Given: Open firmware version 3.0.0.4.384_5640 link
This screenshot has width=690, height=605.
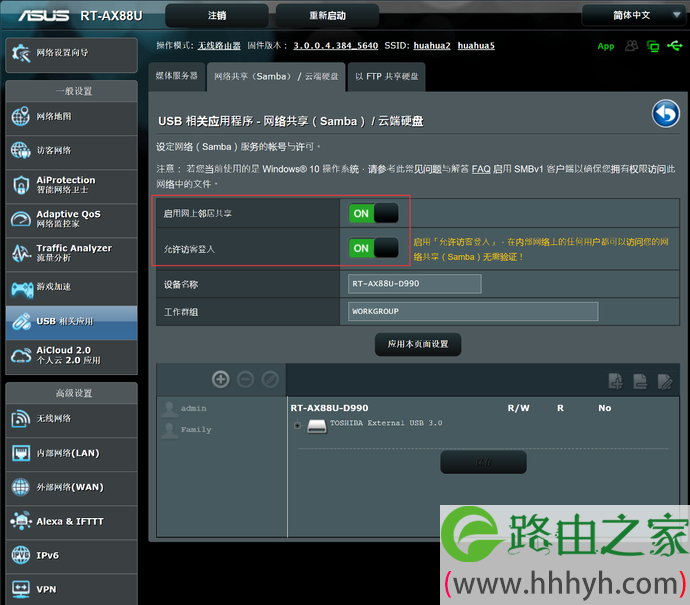Looking at the screenshot, I should pyautogui.click(x=336, y=46).
